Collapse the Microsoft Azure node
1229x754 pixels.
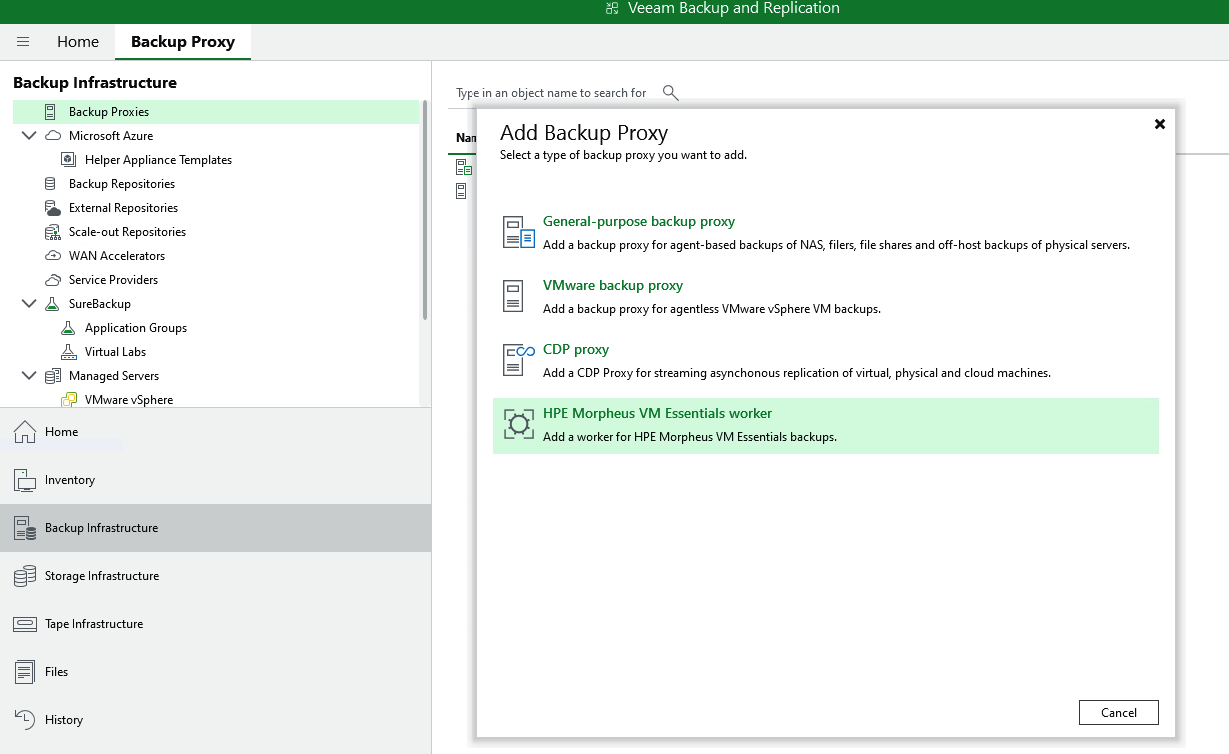29,136
